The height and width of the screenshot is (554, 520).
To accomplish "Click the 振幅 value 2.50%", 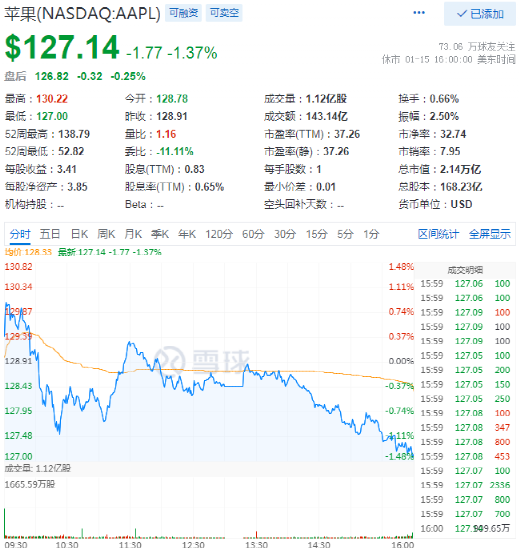I will click(444, 116).
